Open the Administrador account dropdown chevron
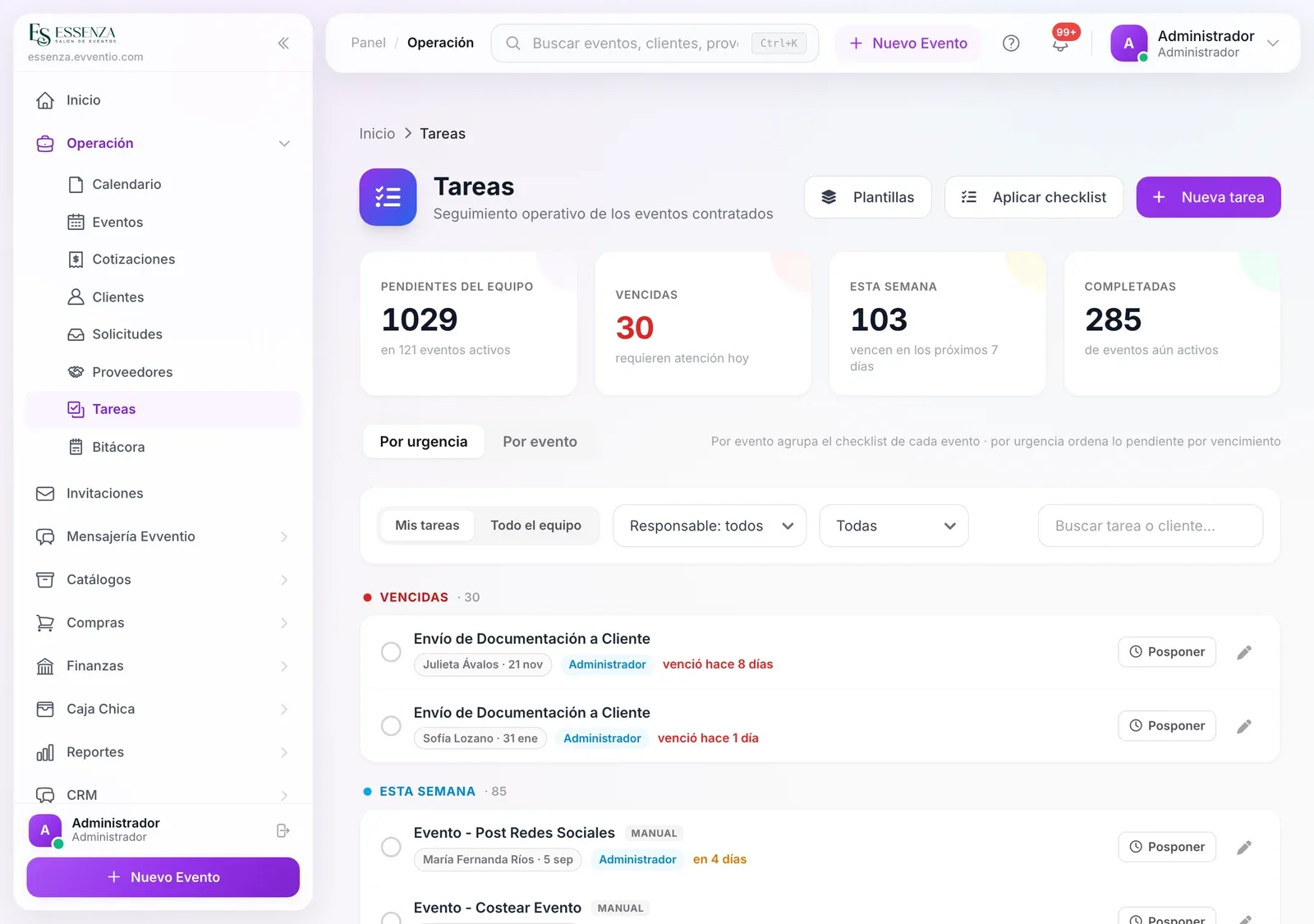 tap(1273, 44)
